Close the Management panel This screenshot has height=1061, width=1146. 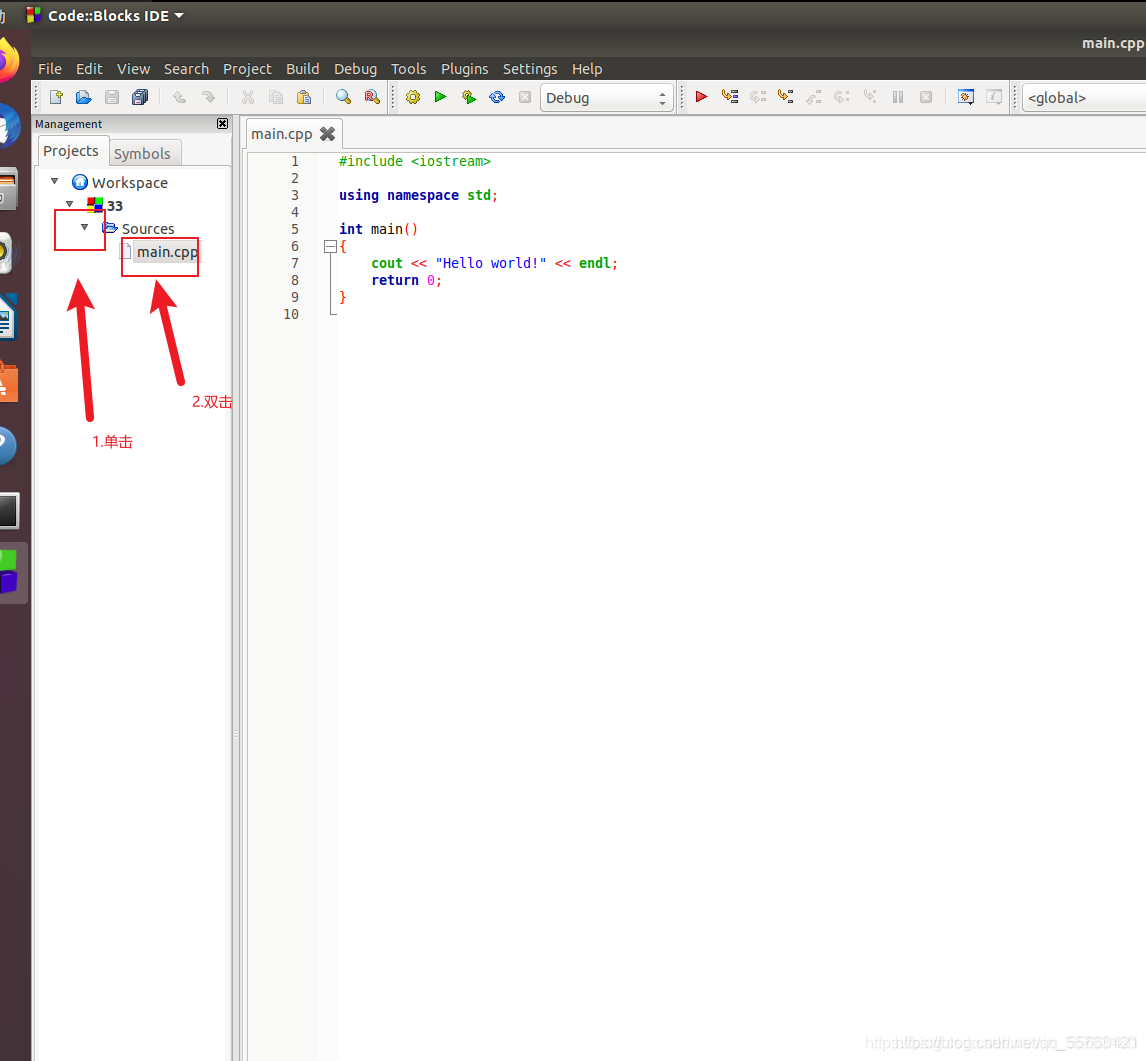[223, 124]
